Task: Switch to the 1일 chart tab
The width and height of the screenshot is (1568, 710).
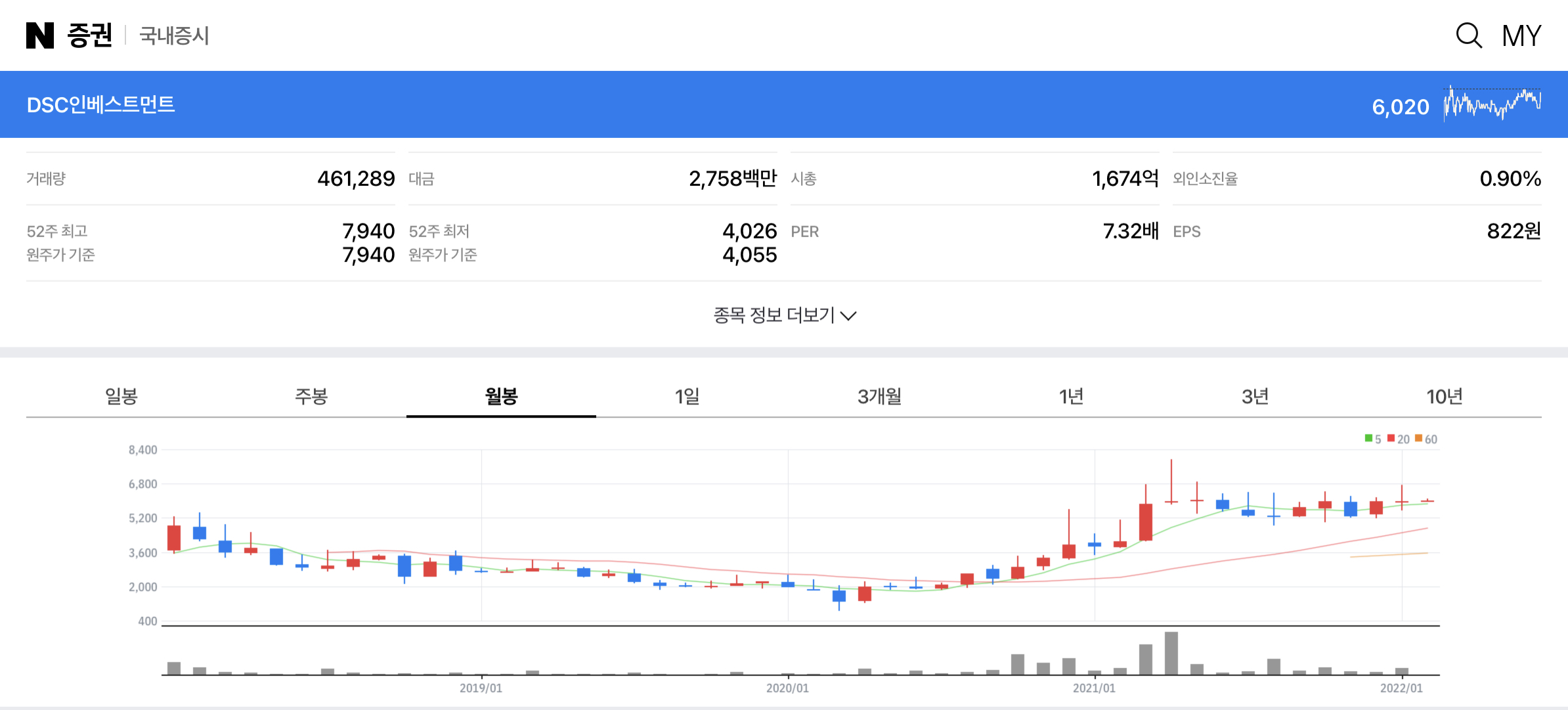Action: [687, 396]
